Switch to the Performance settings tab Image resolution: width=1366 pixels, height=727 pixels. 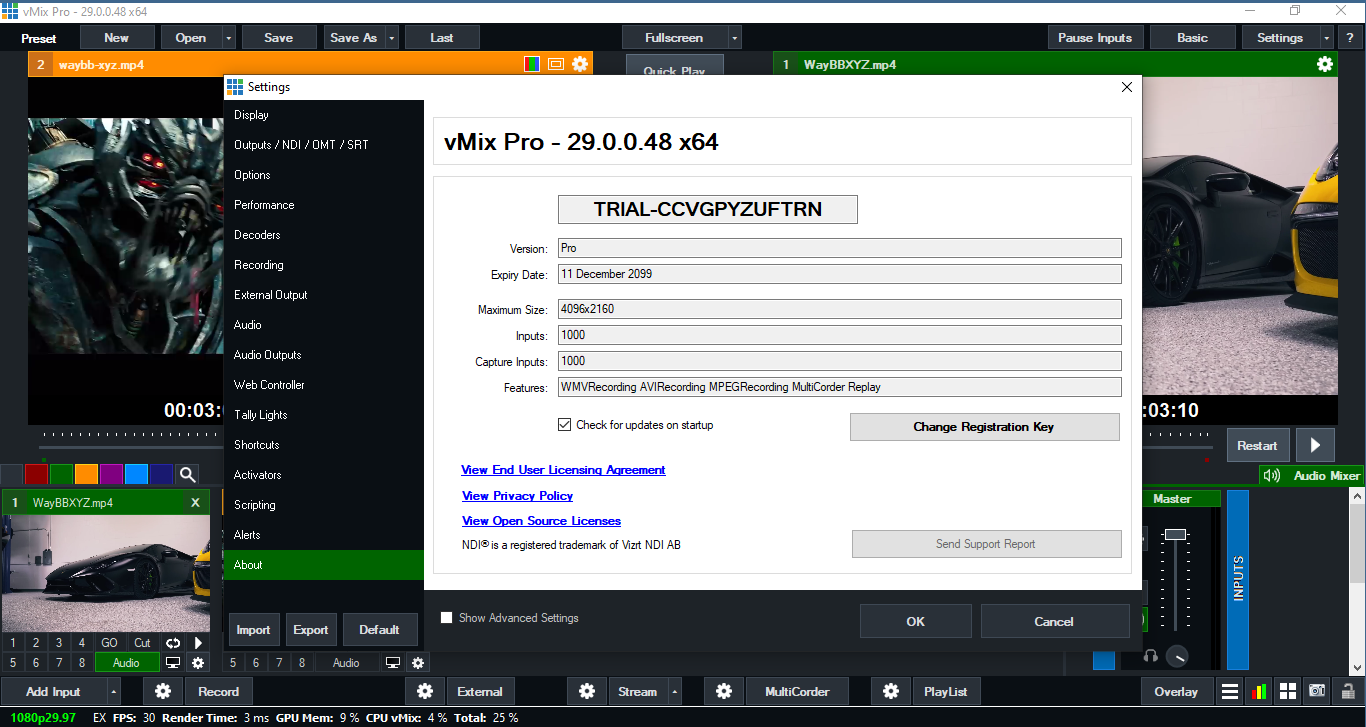click(x=324, y=205)
